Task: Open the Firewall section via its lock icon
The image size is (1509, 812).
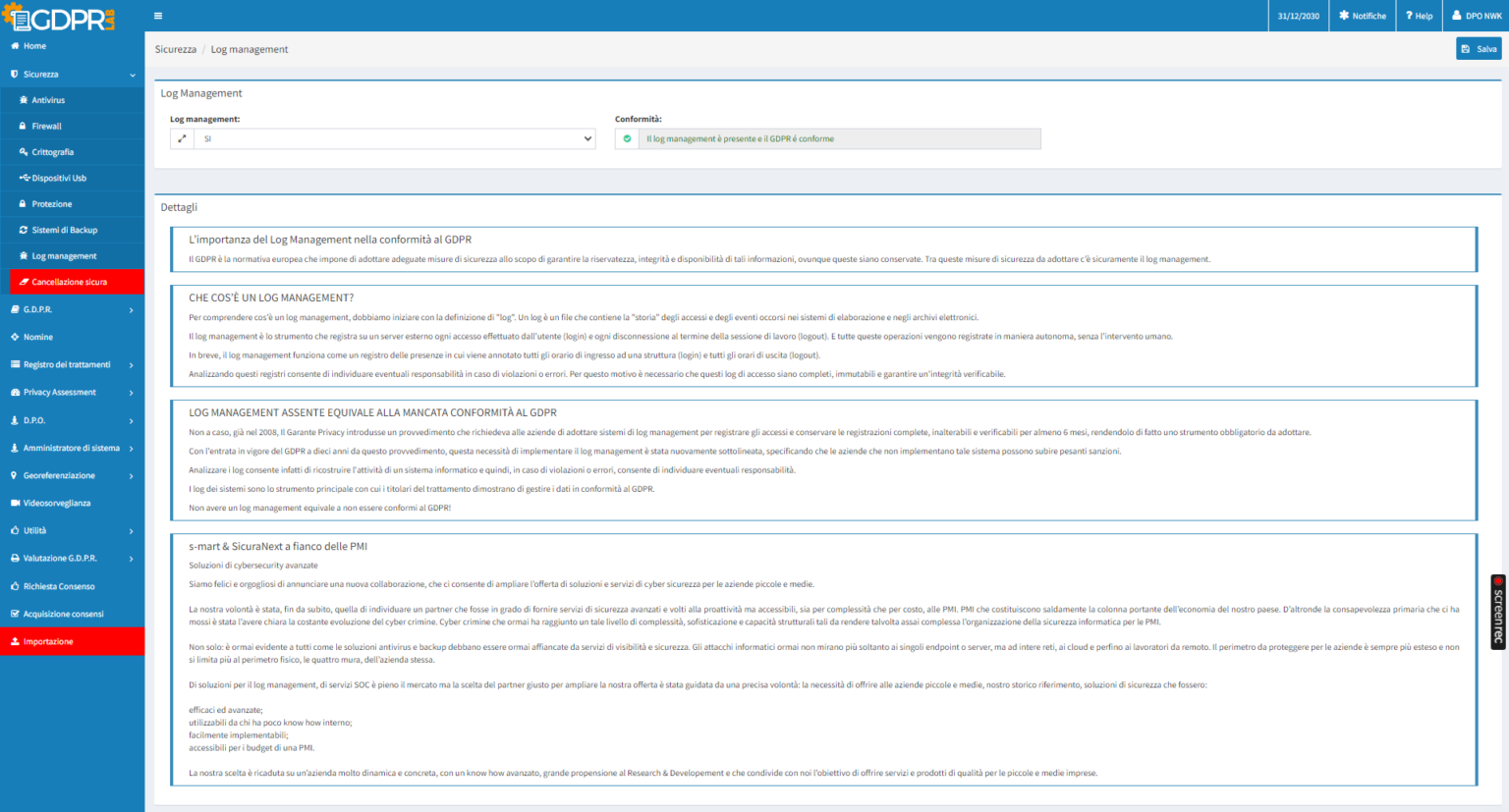Action: tap(25, 126)
